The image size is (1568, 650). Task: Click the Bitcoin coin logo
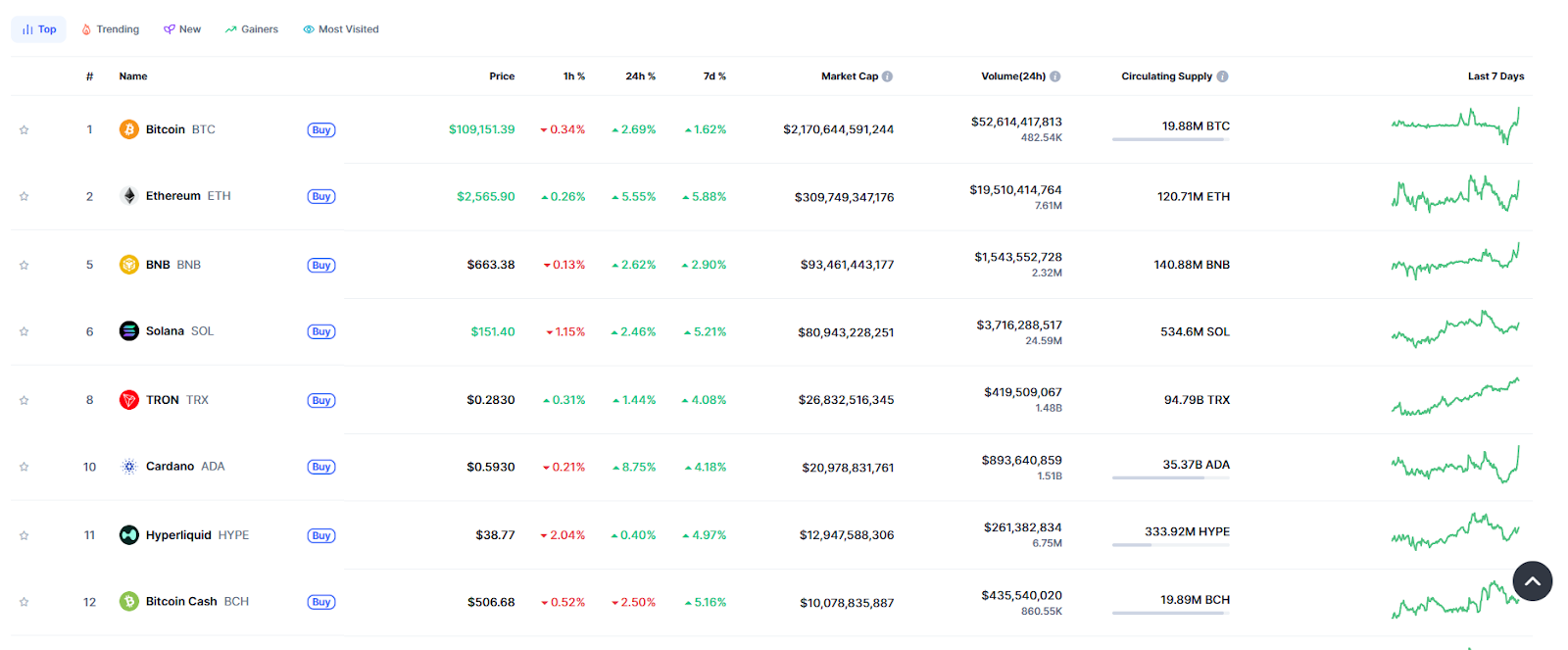click(129, 129)
